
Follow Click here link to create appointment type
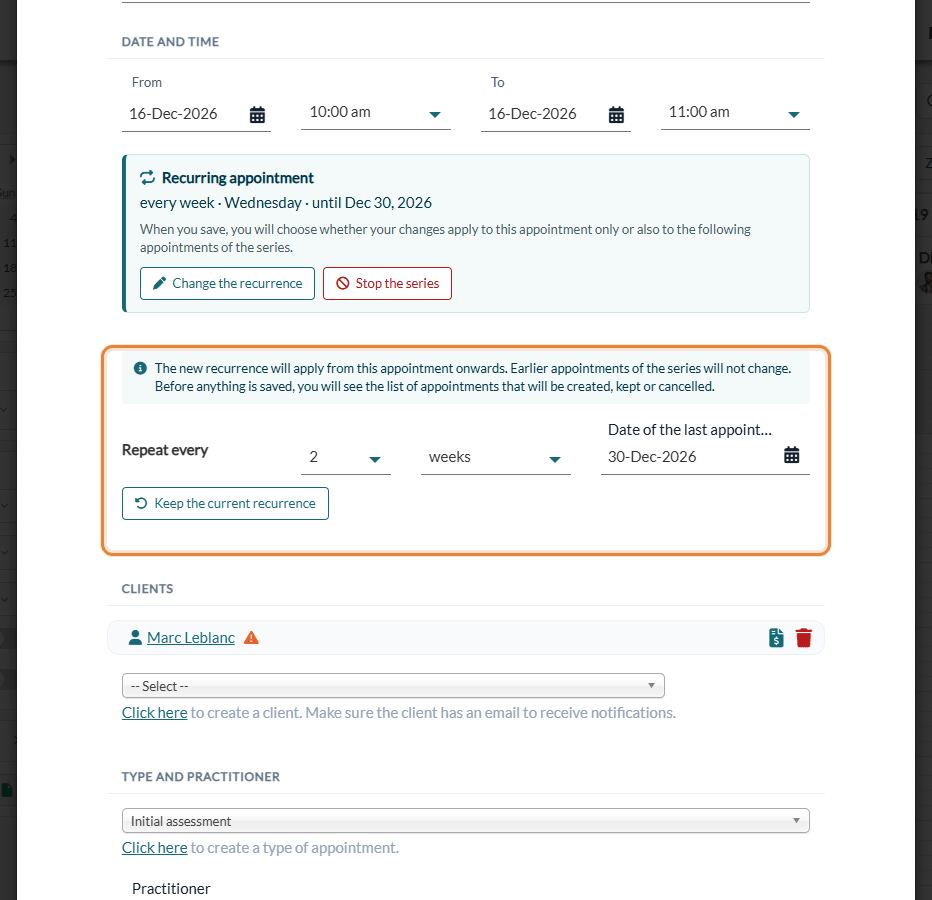[155, 847]
